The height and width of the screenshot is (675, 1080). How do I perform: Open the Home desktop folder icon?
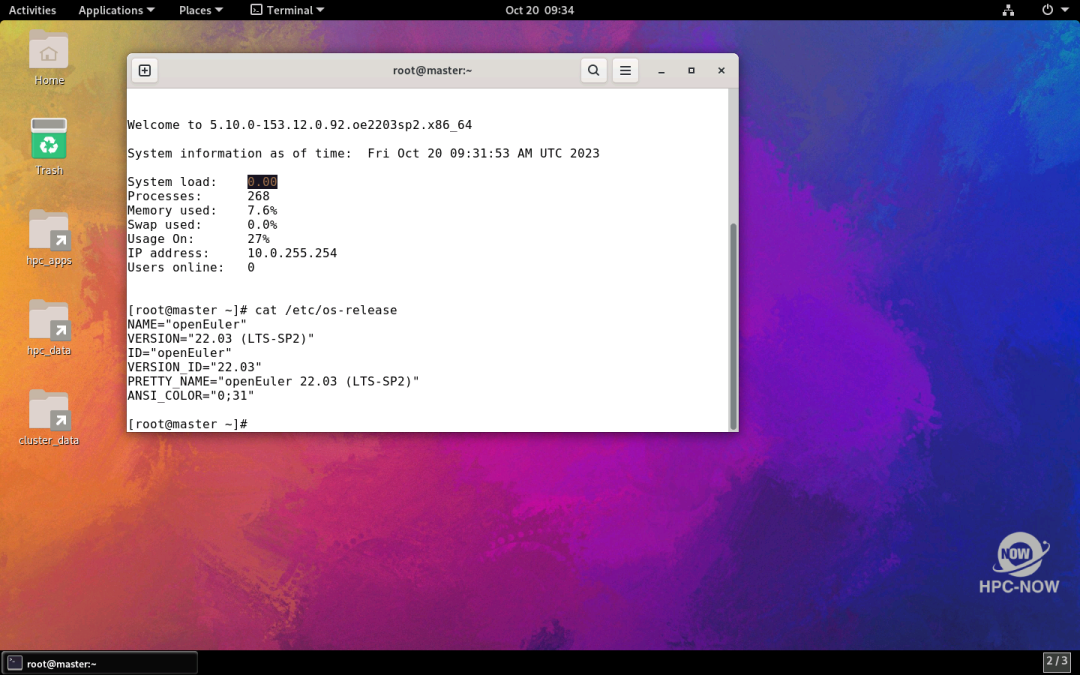click(x=49, y=59)
